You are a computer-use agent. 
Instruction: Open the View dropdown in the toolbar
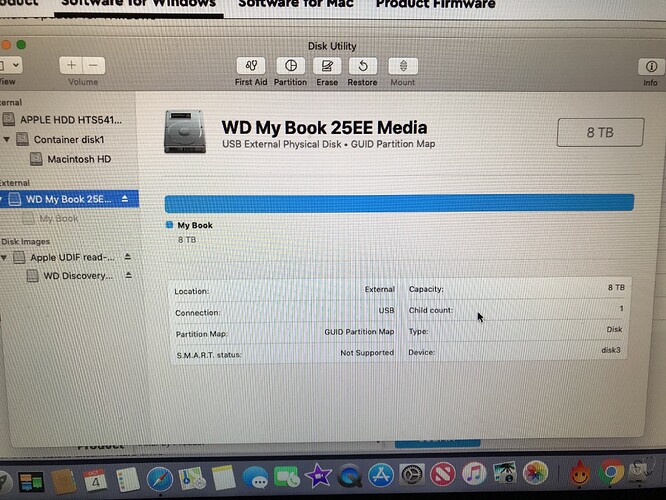(x=11, y=65)
